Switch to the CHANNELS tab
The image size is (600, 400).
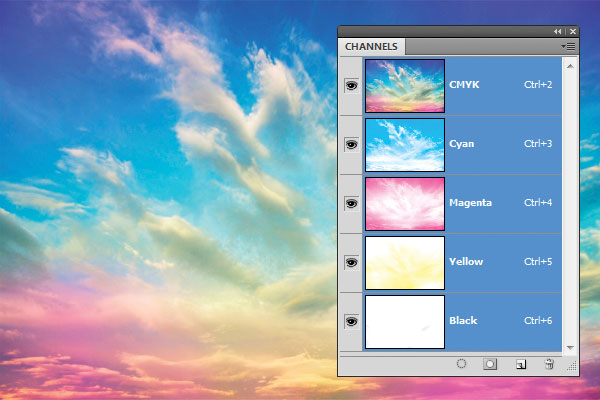coord(371,47)
